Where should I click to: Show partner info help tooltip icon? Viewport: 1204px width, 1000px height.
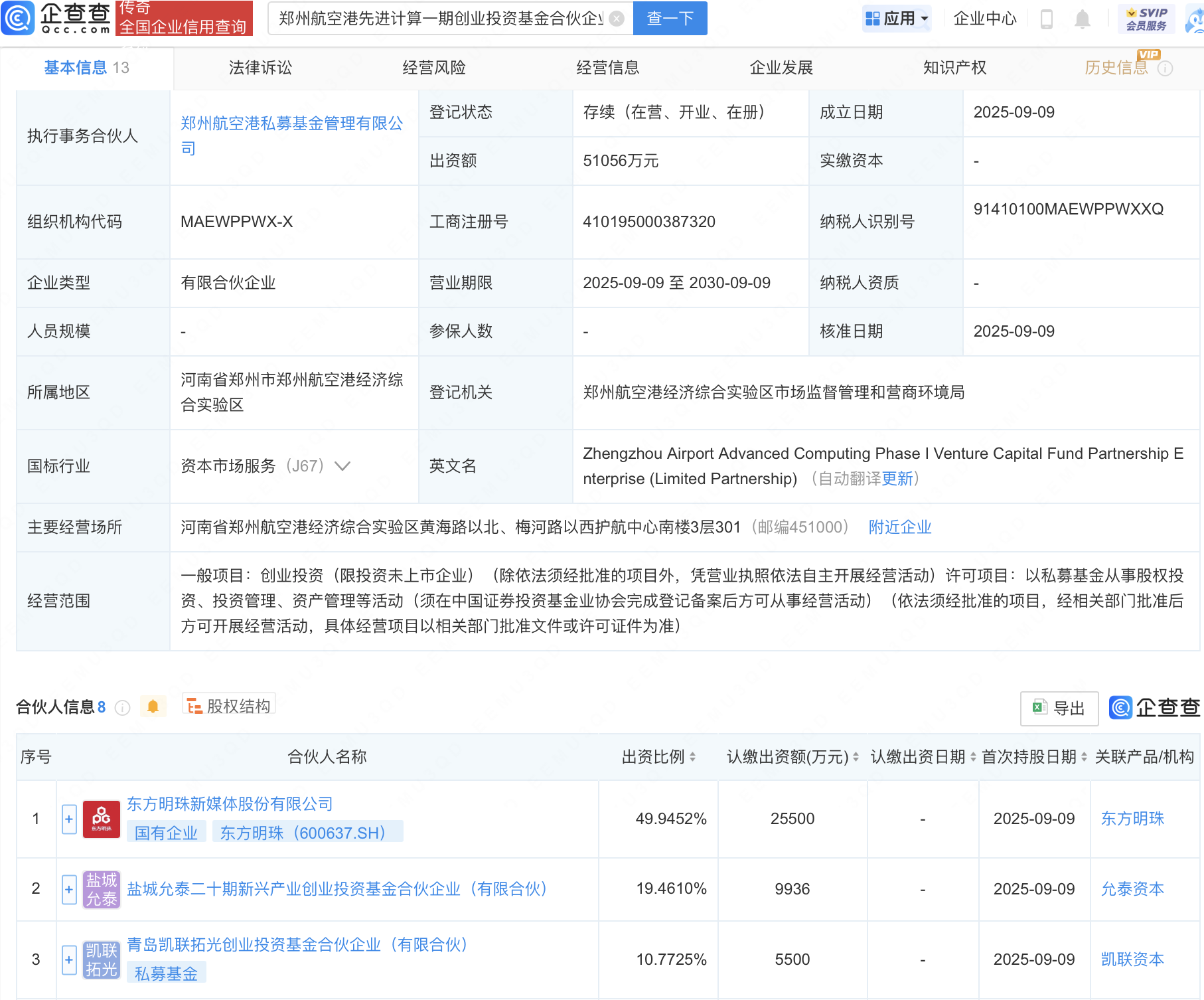pos(123,708)
